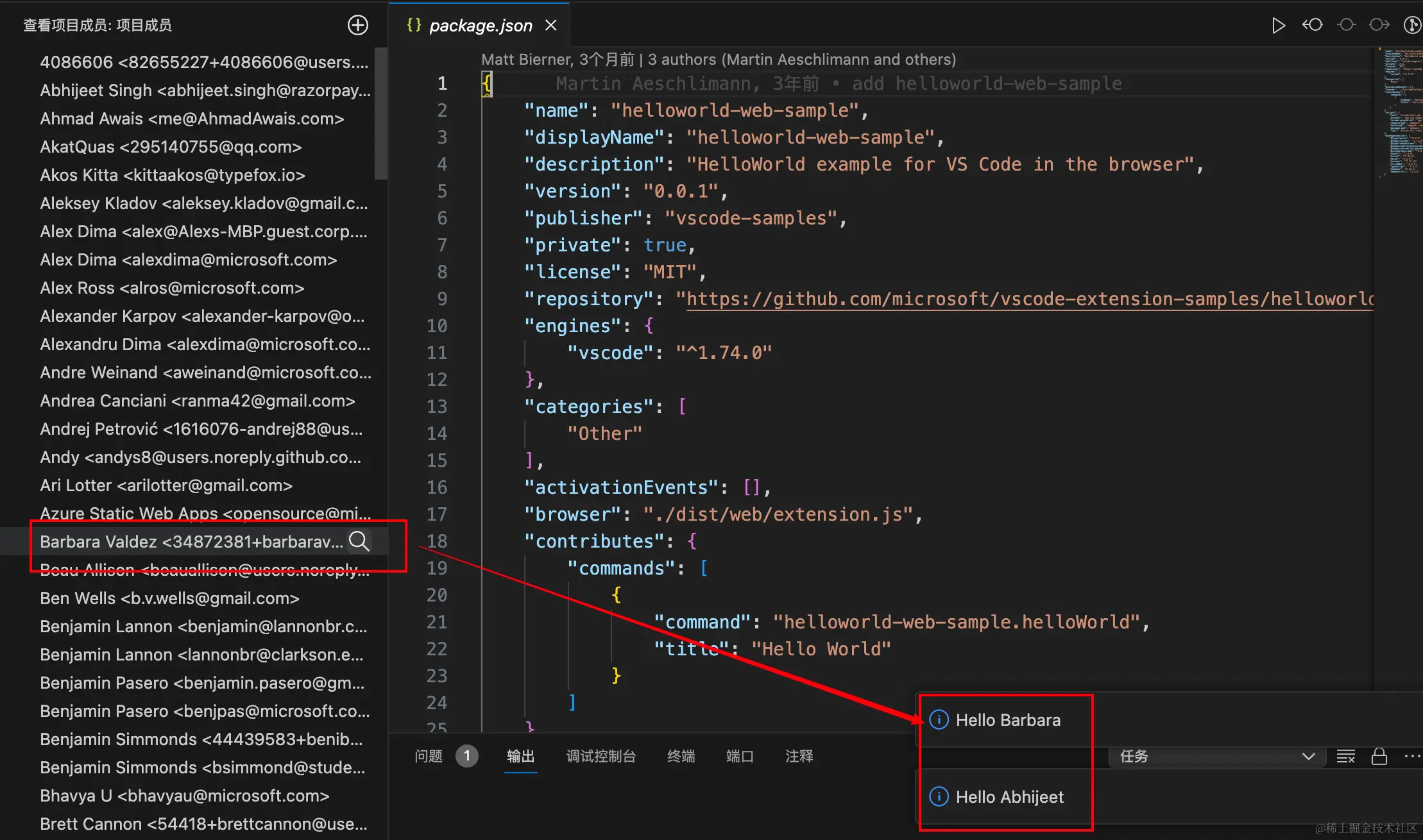This screenshot has width=1423, height=840.
Task: Click the Hello Barbara notification
Action: pyautogui.click(x=1007, y=720)
